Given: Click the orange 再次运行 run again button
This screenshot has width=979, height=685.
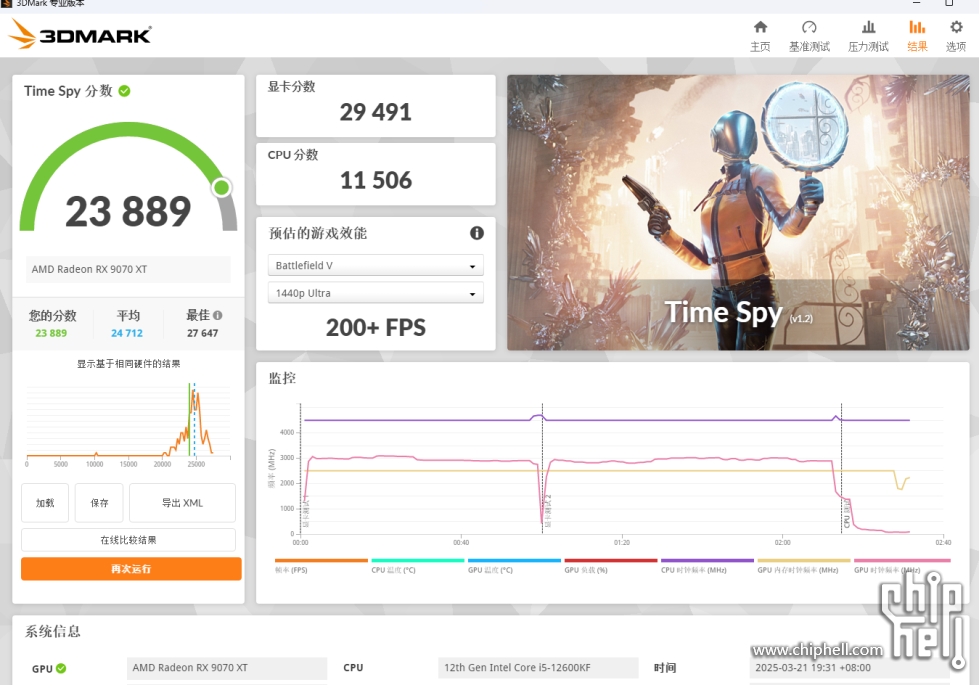Looking at the screenshot, I should point(131,569).
